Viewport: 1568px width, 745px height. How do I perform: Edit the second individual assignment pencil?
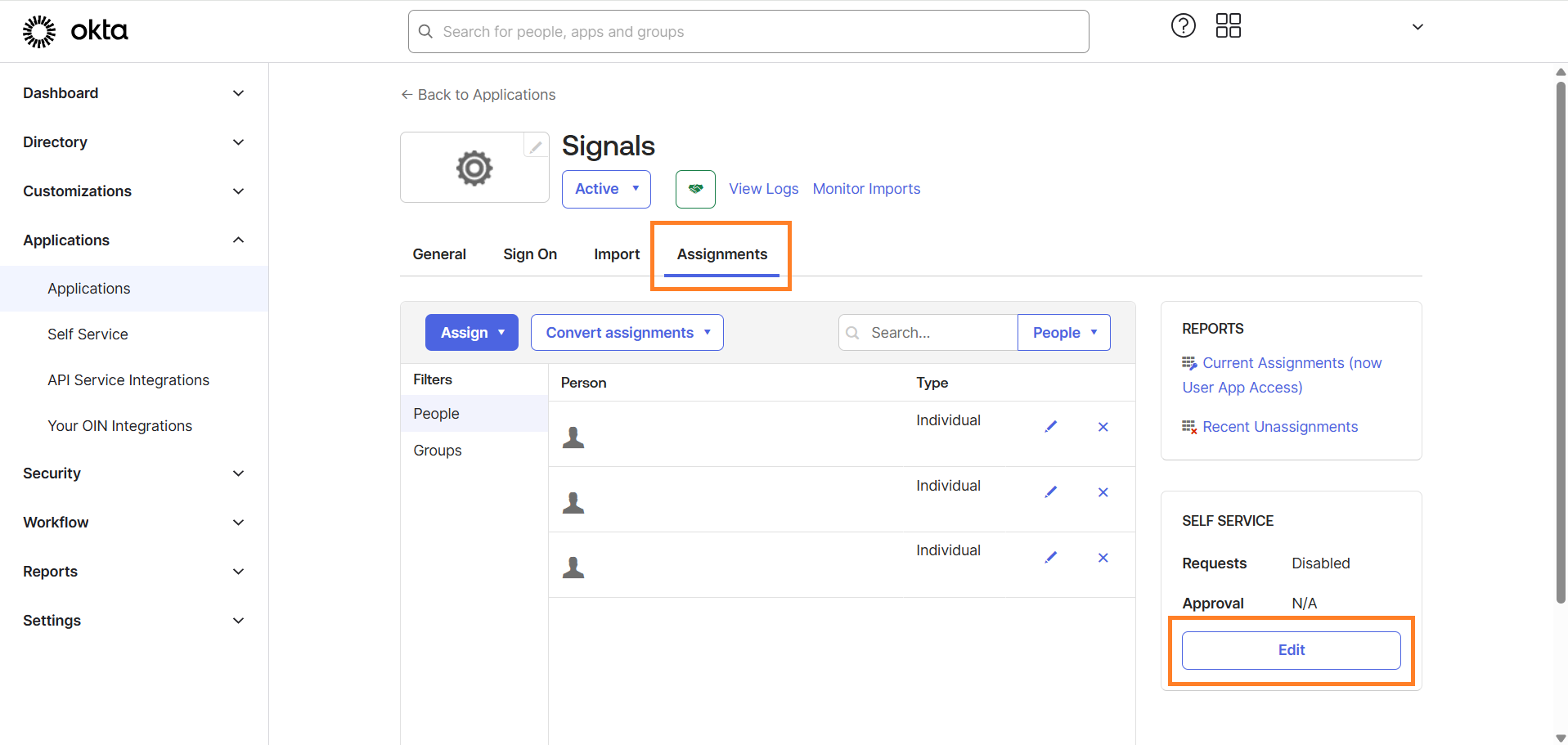(1051, 492)
